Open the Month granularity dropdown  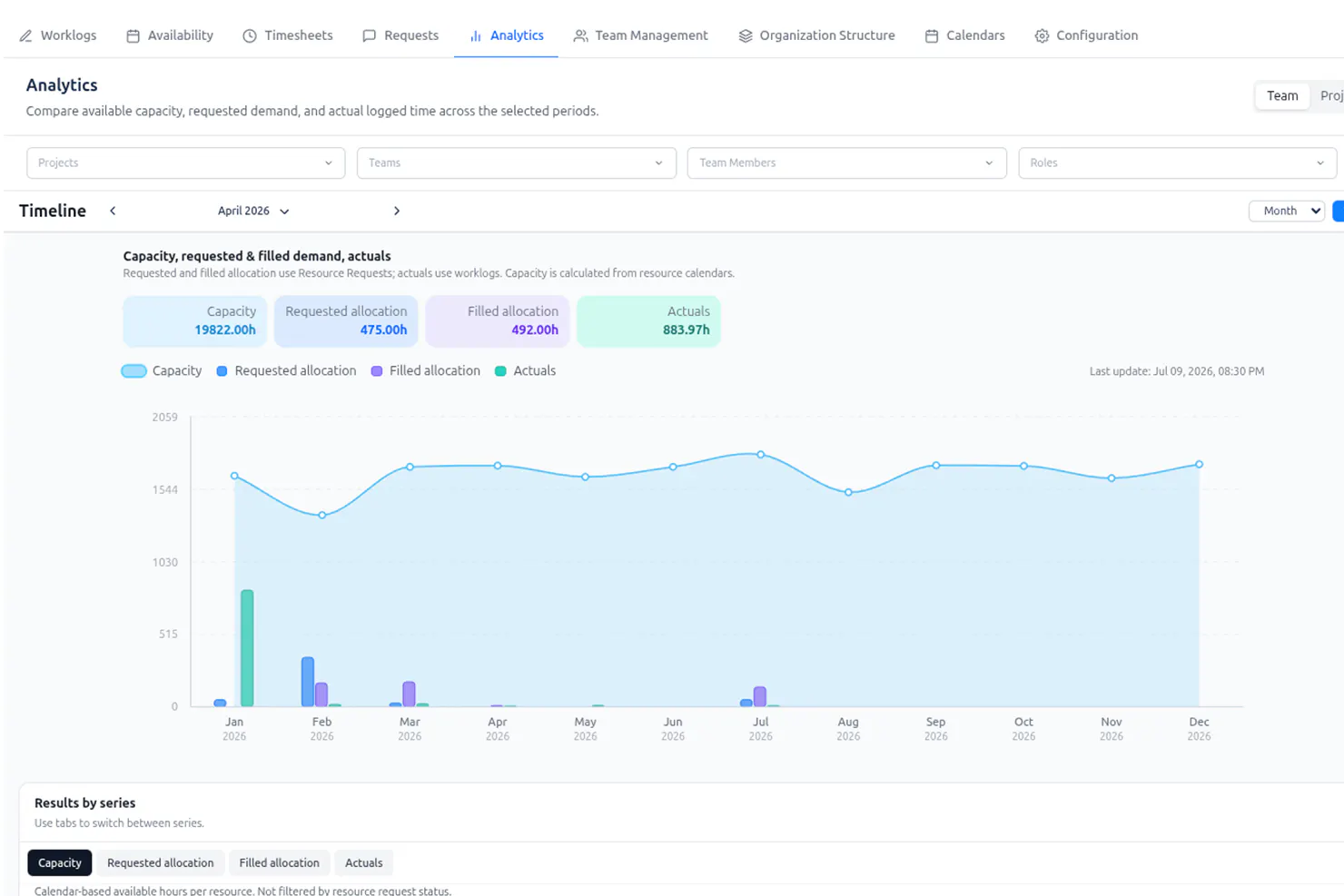[1287, 211]
